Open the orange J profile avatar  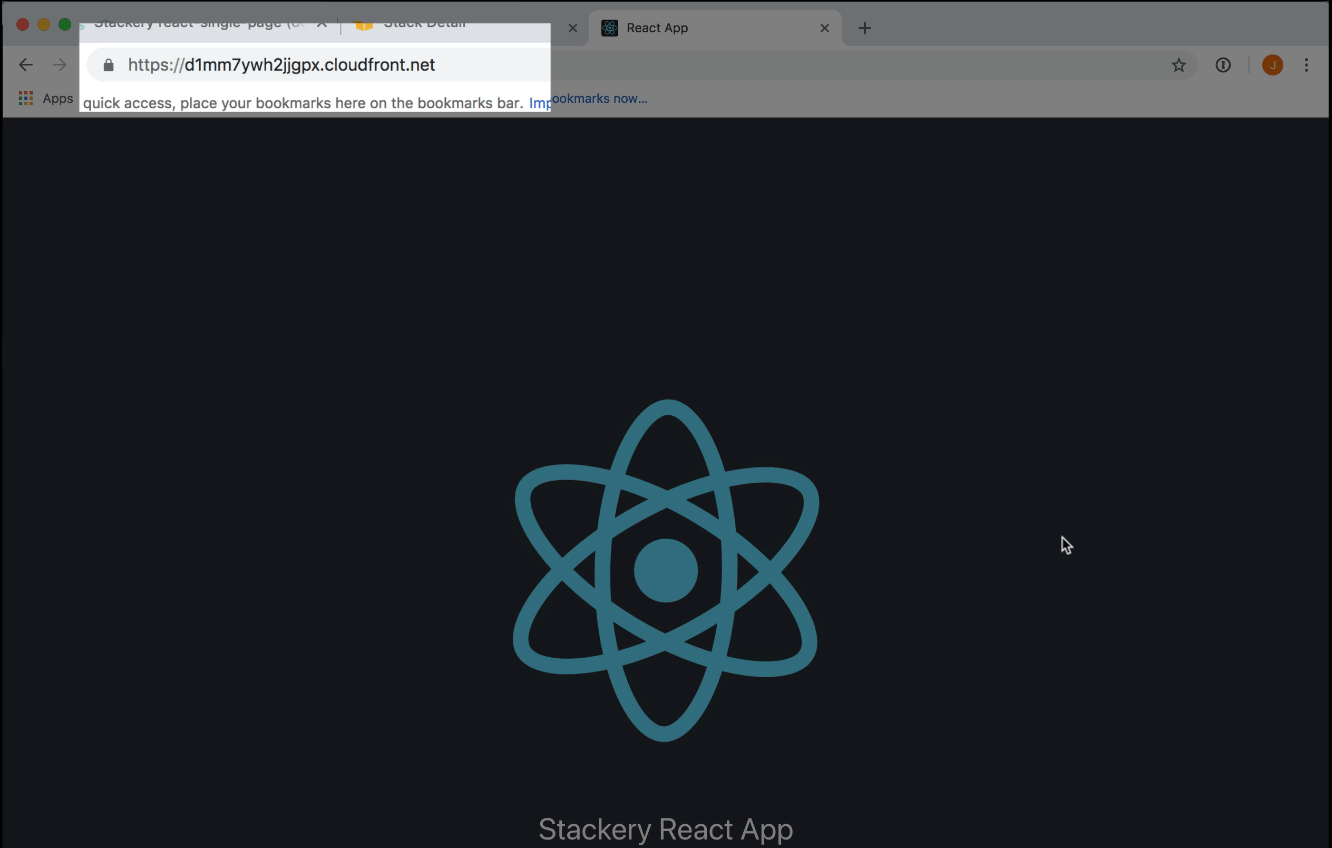(1272, 65)
